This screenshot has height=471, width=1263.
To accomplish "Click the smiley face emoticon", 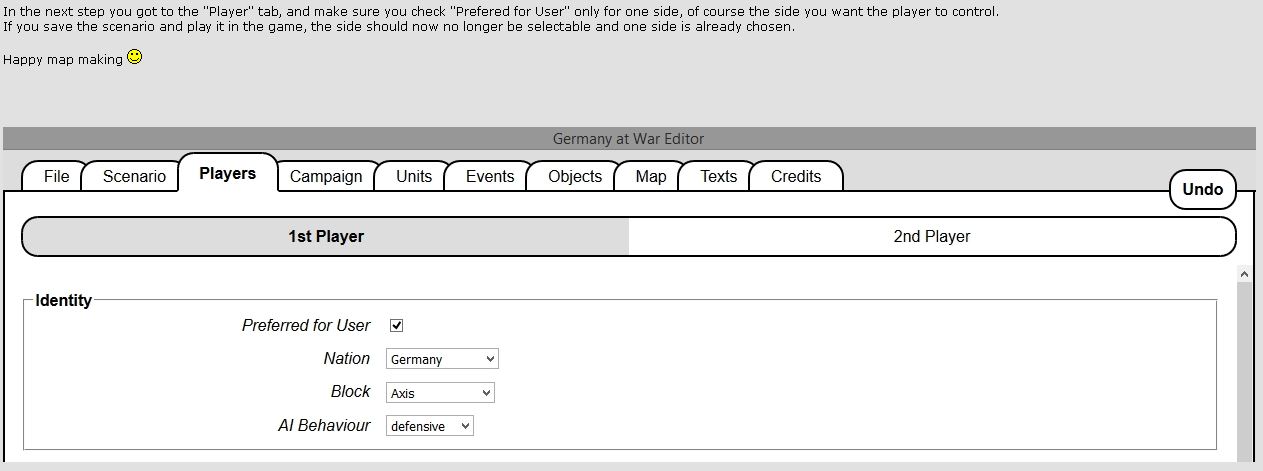I will coord(134,57).
